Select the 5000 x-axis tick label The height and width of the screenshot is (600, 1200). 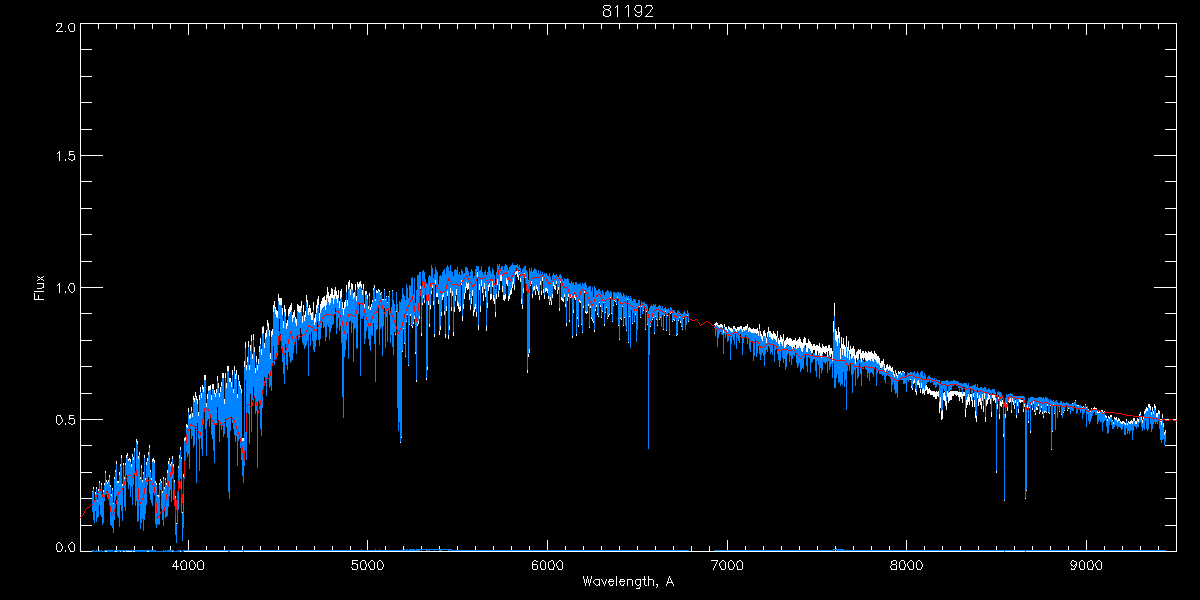click(367, 563)
